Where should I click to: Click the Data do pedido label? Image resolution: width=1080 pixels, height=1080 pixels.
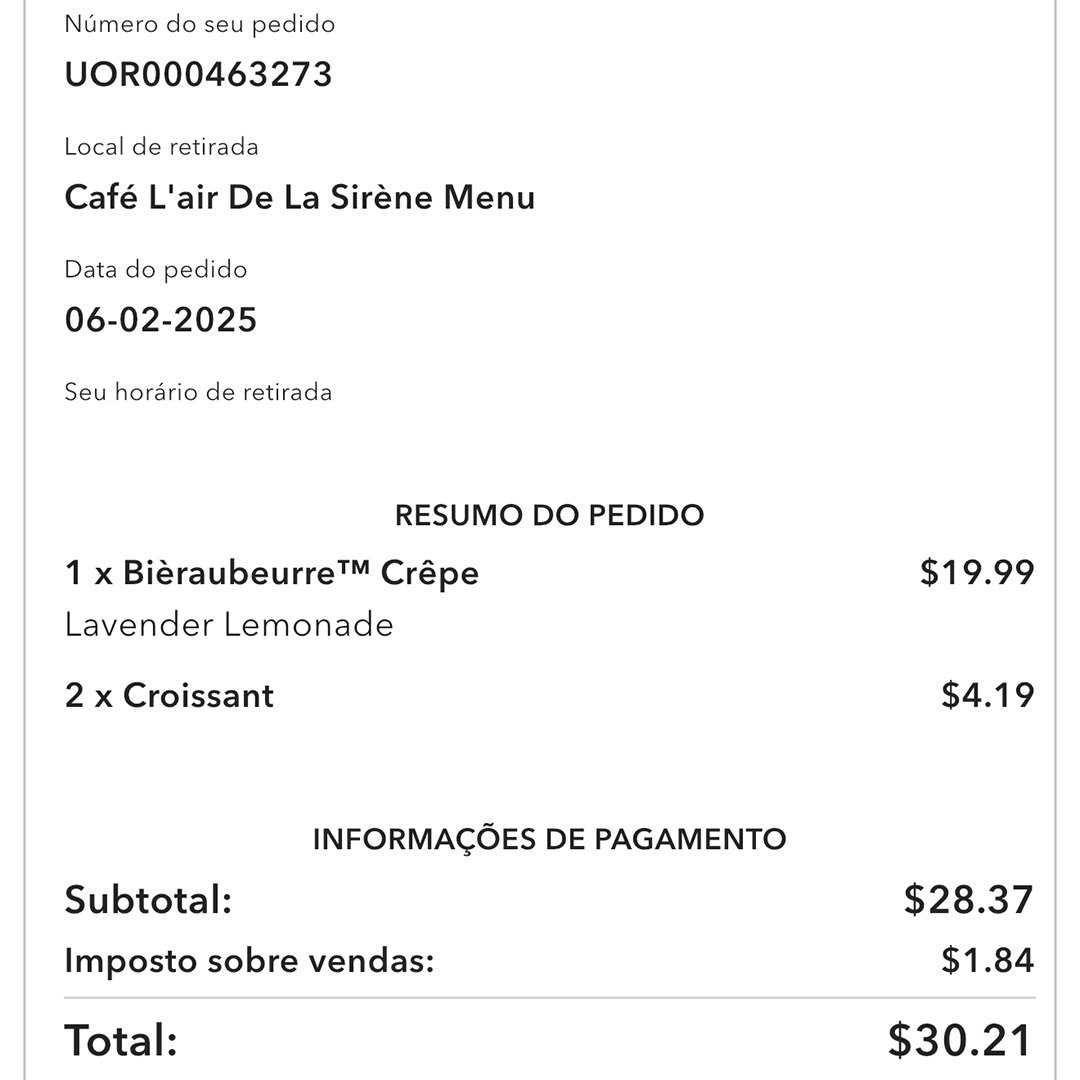(156, 269)
